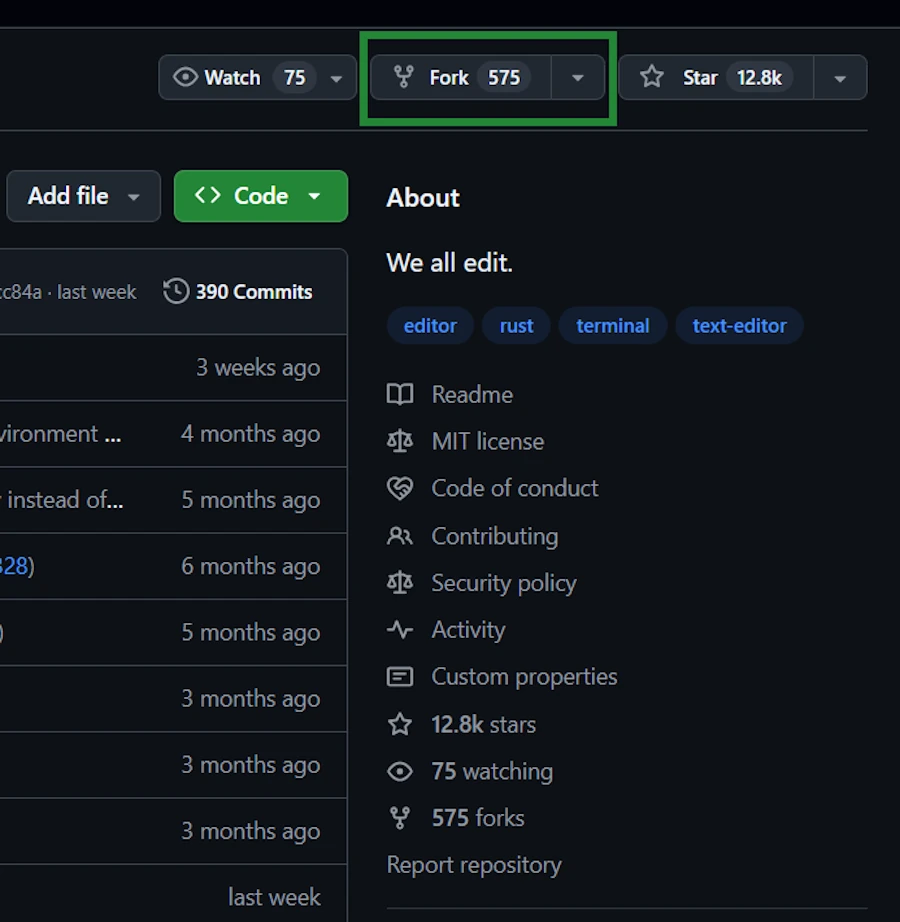This screenshot has width=900, height=922.
Task: Click the Report repository link
Action: [474, 865]
